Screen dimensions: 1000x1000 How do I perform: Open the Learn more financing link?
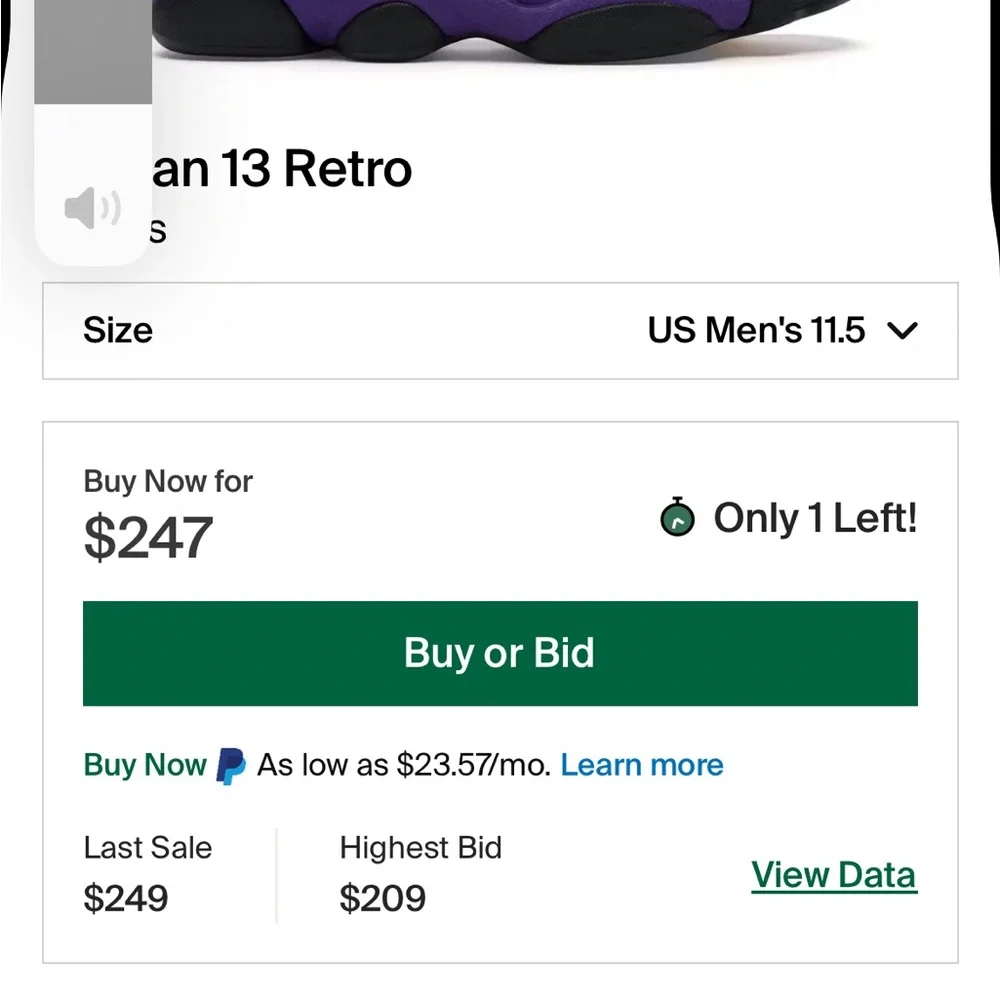642,764
